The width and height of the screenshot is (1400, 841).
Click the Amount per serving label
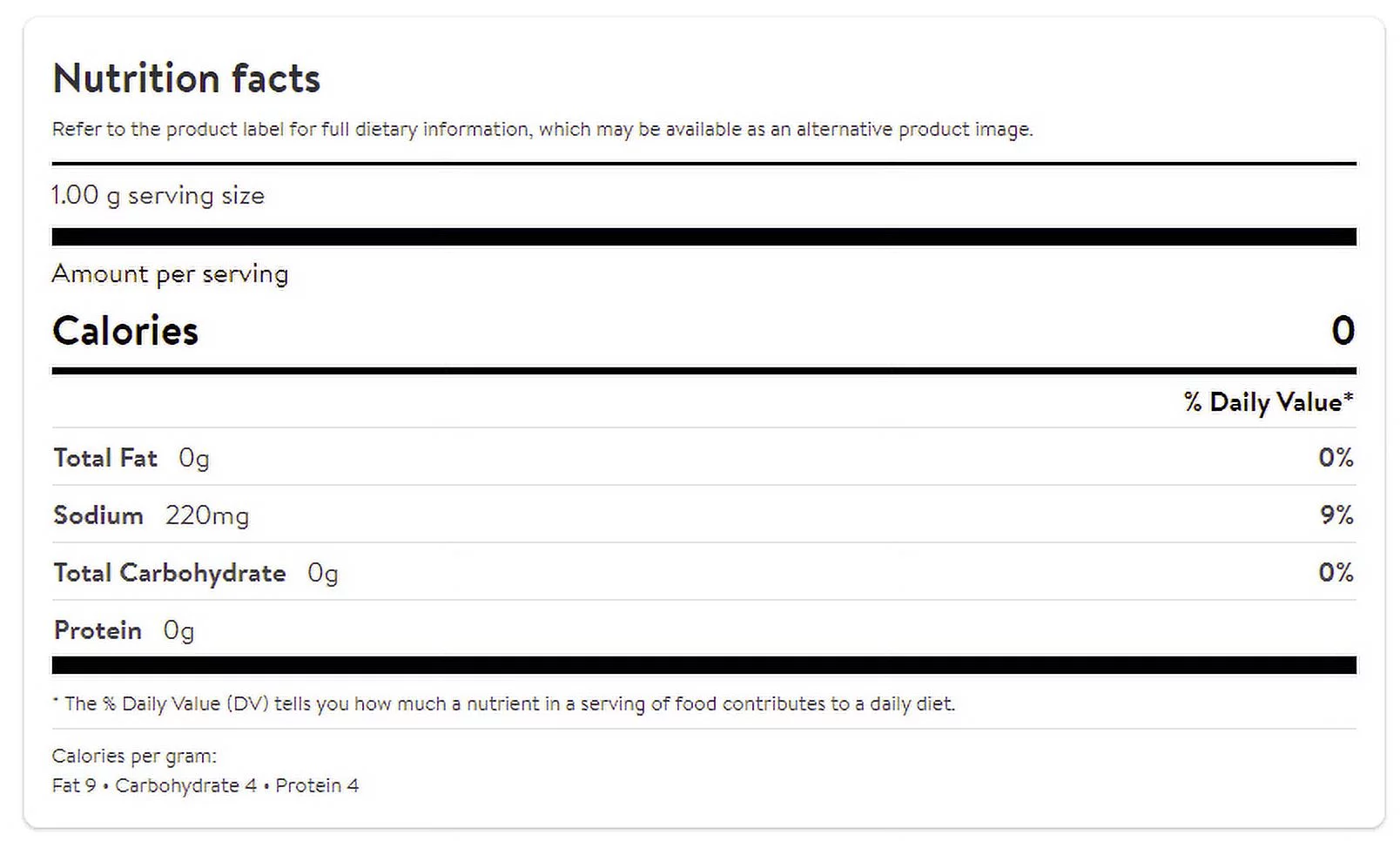click(170, 274)
